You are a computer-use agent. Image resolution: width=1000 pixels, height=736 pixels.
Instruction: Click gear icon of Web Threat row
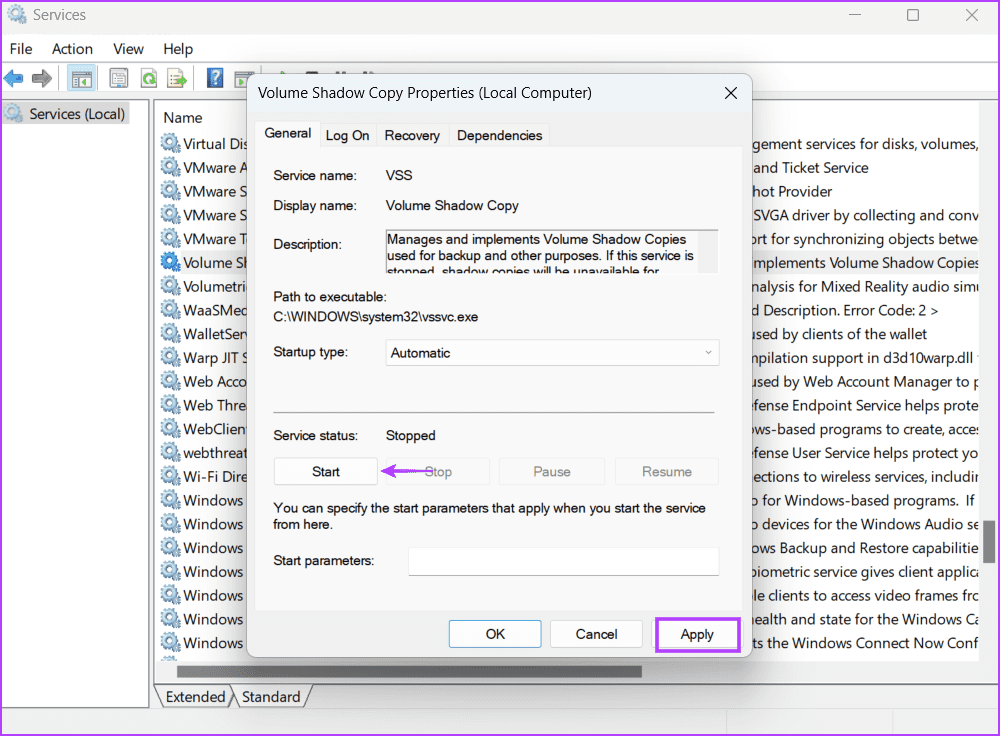pyautogui.click(x=170, y=405)
